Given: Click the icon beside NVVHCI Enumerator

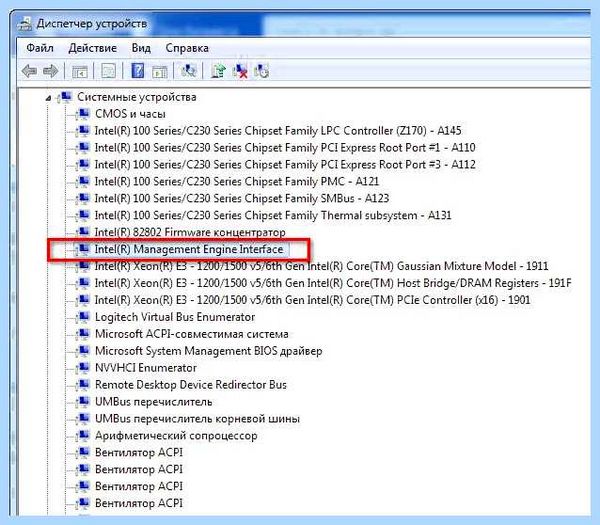Looking at the screenshot, I should click(x=83, y=368).
